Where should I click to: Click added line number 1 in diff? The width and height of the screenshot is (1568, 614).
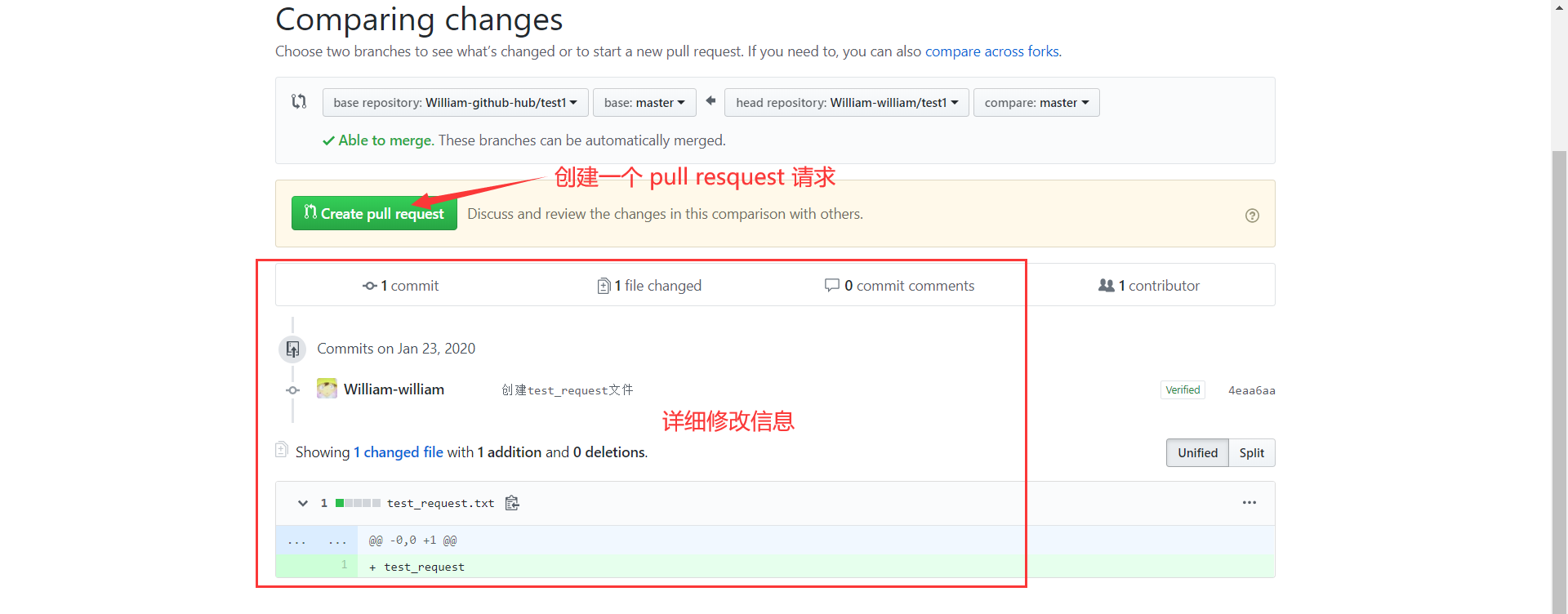point(344,565)
